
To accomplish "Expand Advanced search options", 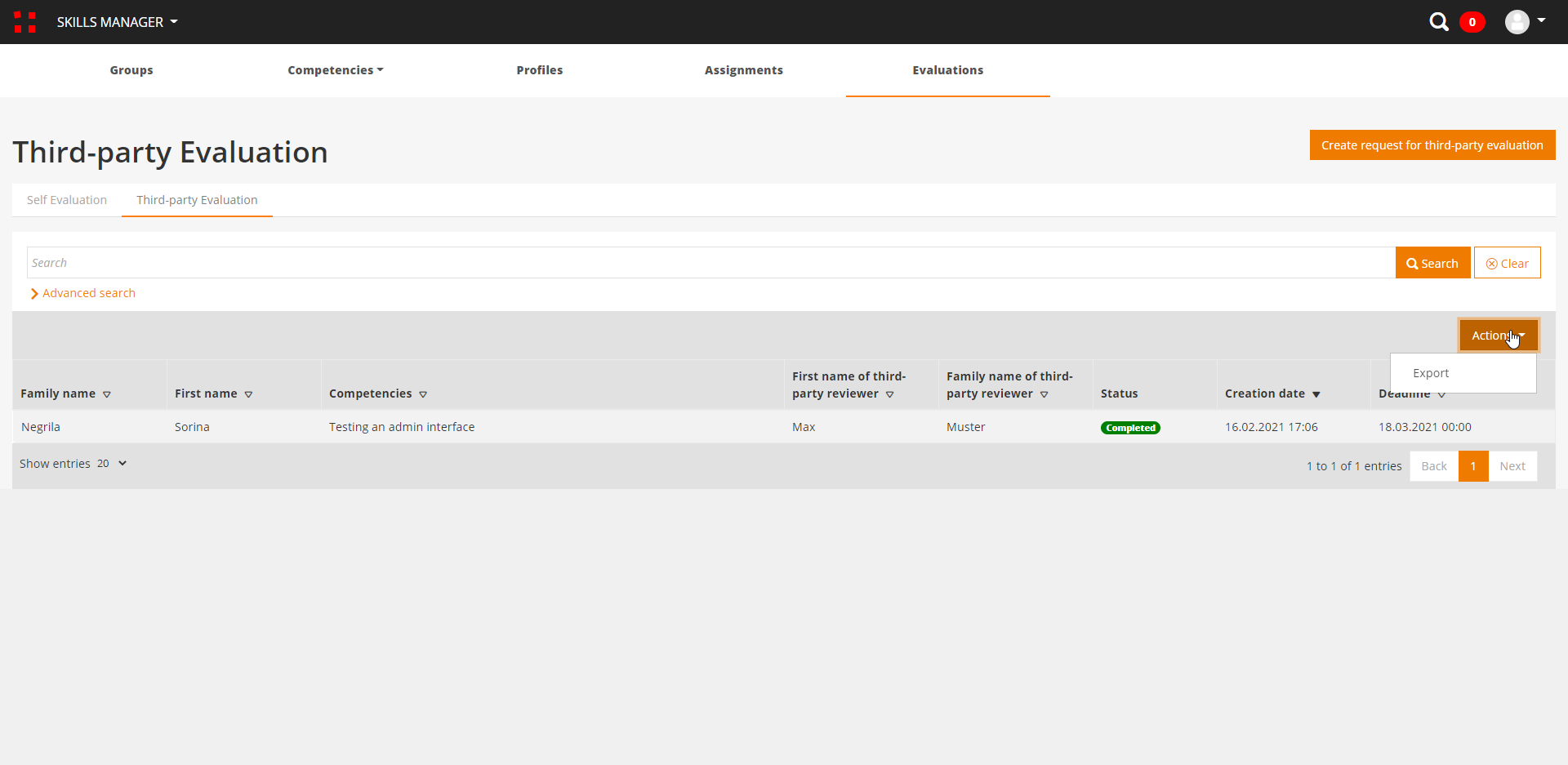I will tap(83, 293).
